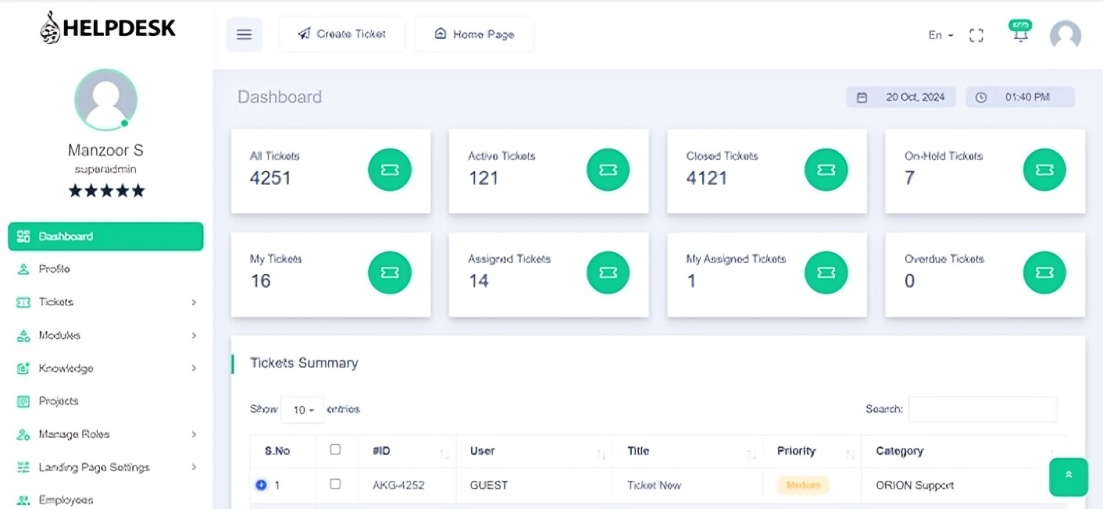This screenshot has height=509, width=1103.
Task: Click the My Tickets green ticket icon
Action: (390, 273)
